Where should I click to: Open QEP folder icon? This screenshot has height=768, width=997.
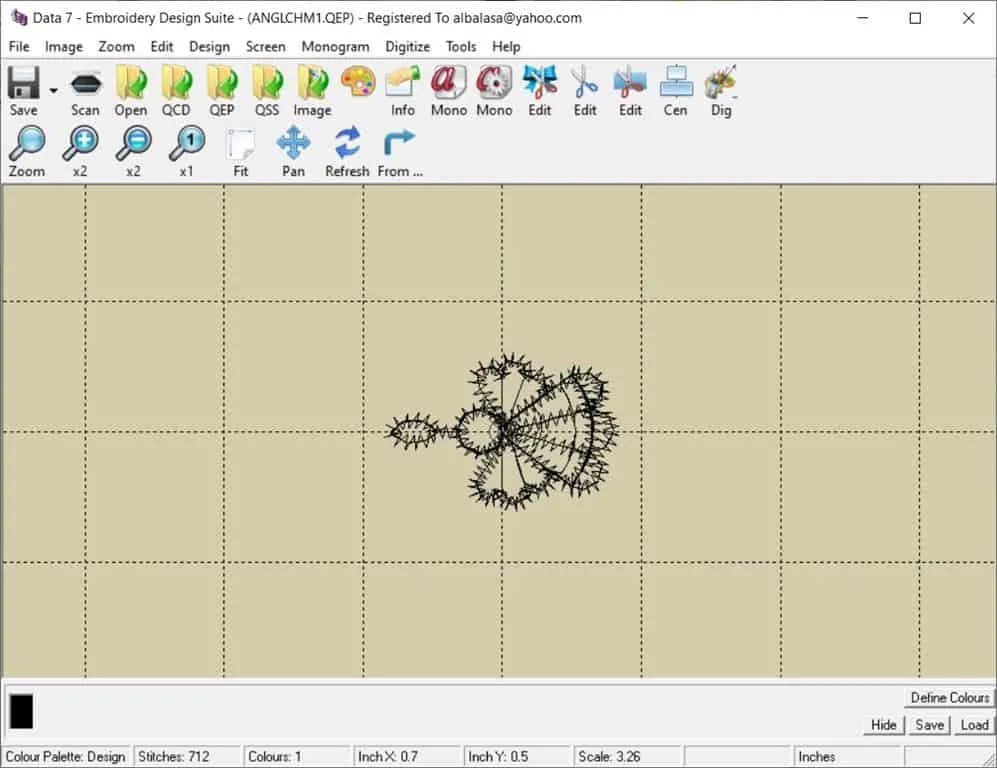click(x=222, y=83)
